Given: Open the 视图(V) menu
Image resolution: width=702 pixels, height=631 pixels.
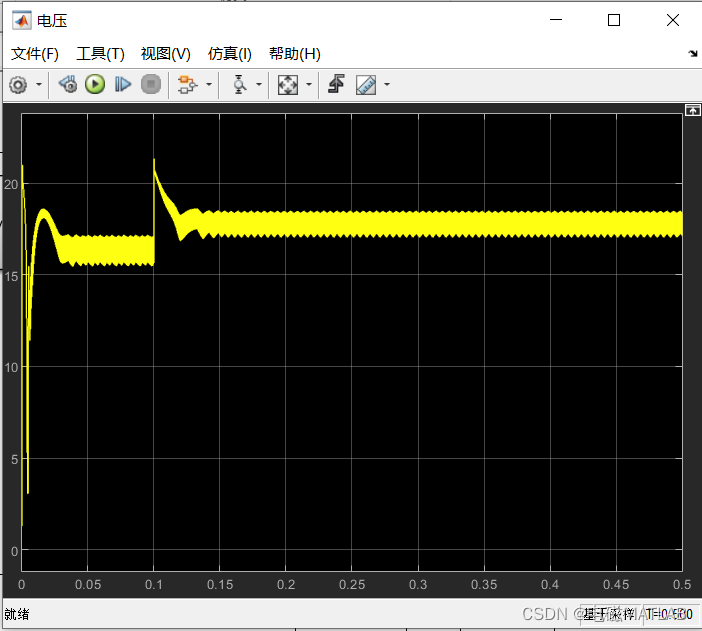Looking at the screenshot, I should pos(166,54).
